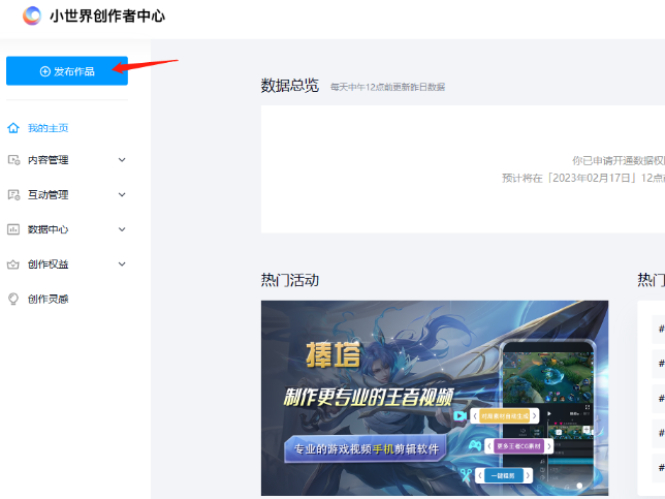Click the 创作权益 crown icon
Image resolution: width=665 pixels, height=499 pixels.
[x=13, y=265]
